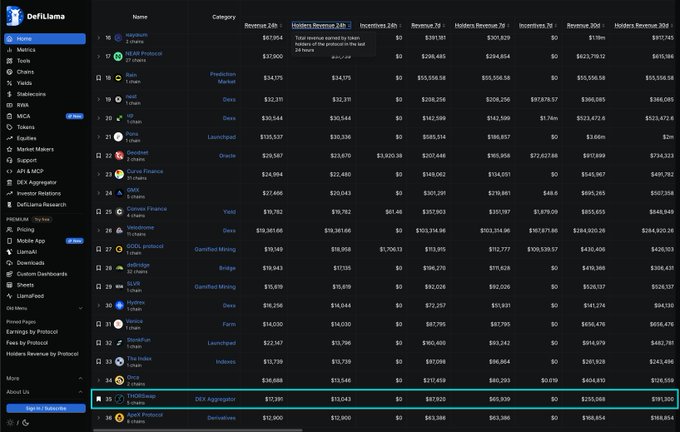Click the Support headset icon
Image resolution: width=680 pixels, height=432 pixels.
10,160
